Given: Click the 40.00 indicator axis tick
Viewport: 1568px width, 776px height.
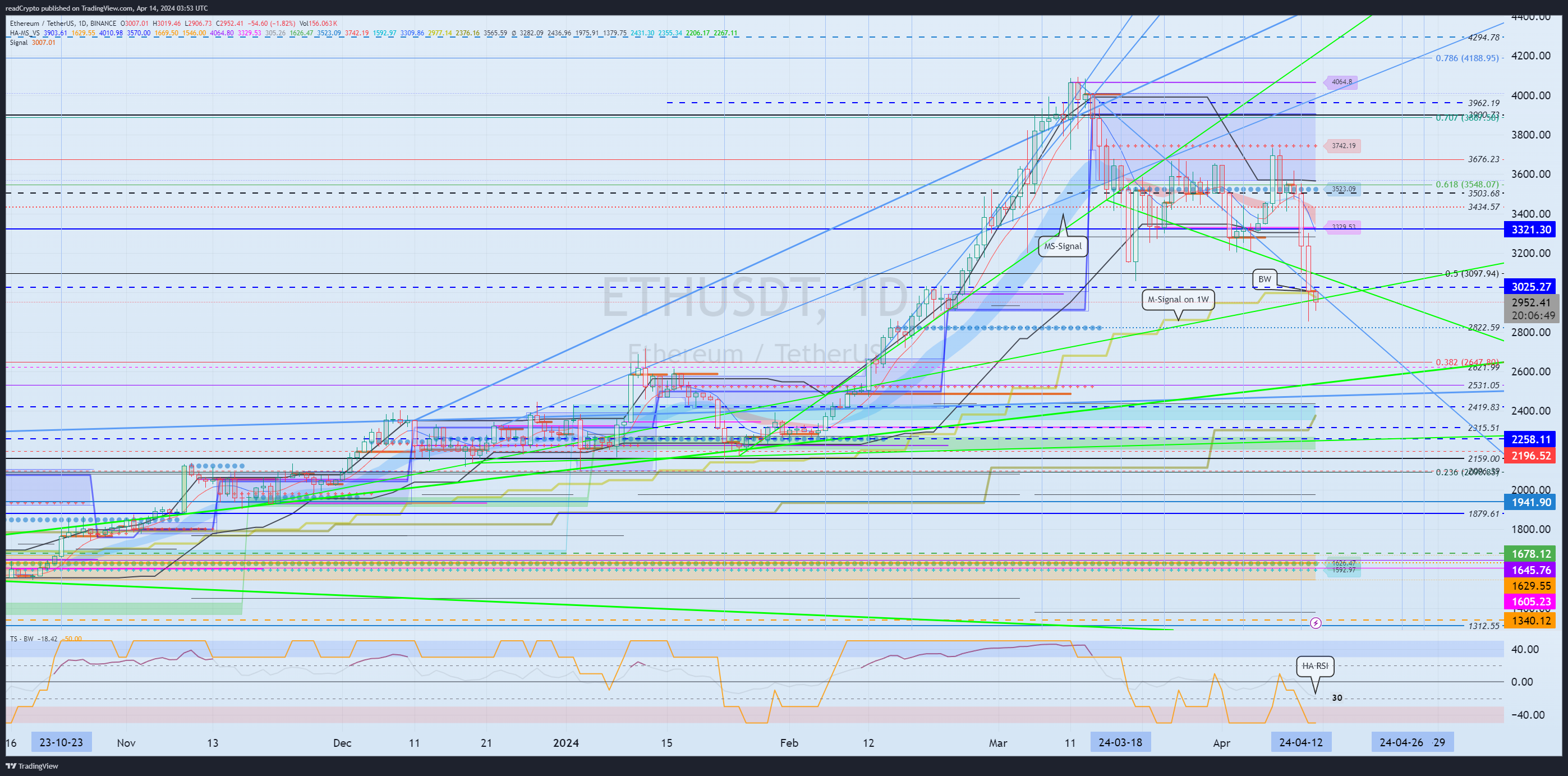Looking at the screenshot, I should pyautogui.click(x=1525, y=649).
